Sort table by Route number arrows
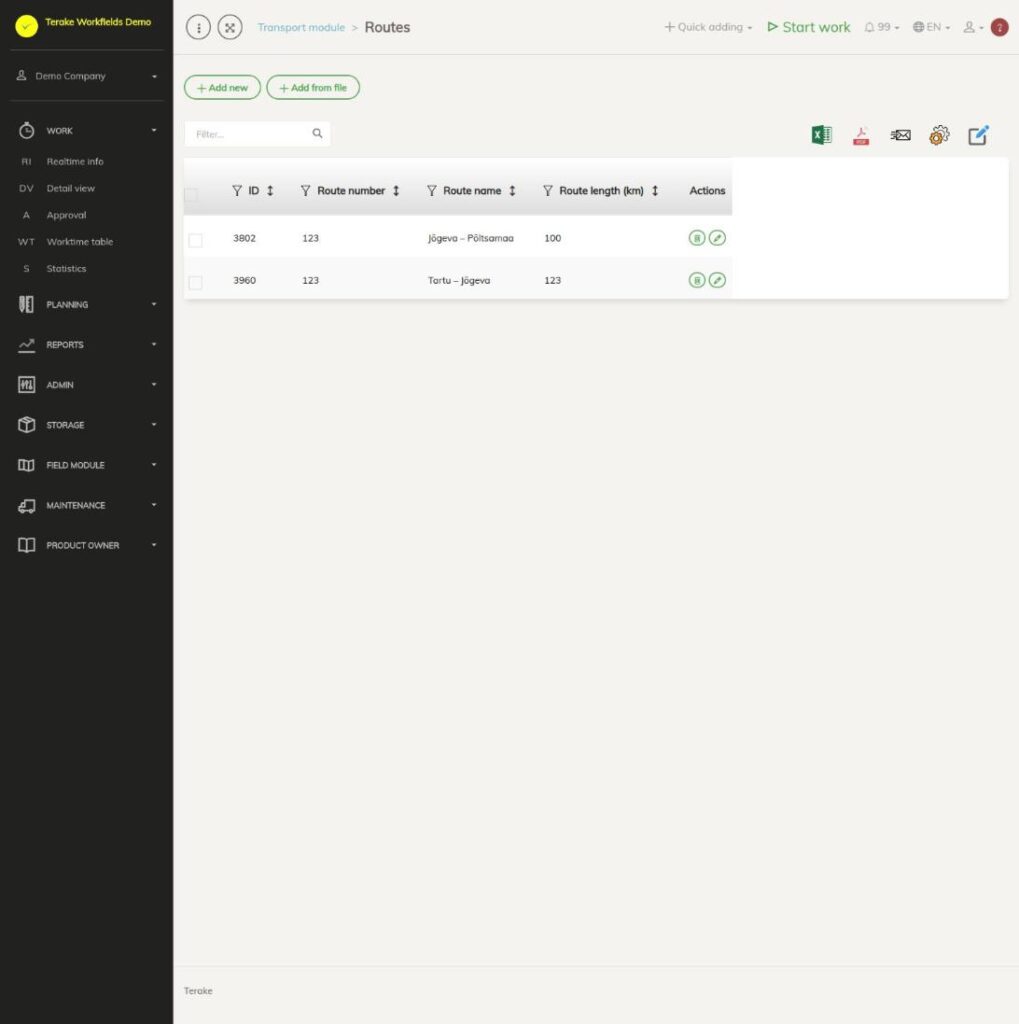Screen dimensions: 1019x1024 [396, 191]
